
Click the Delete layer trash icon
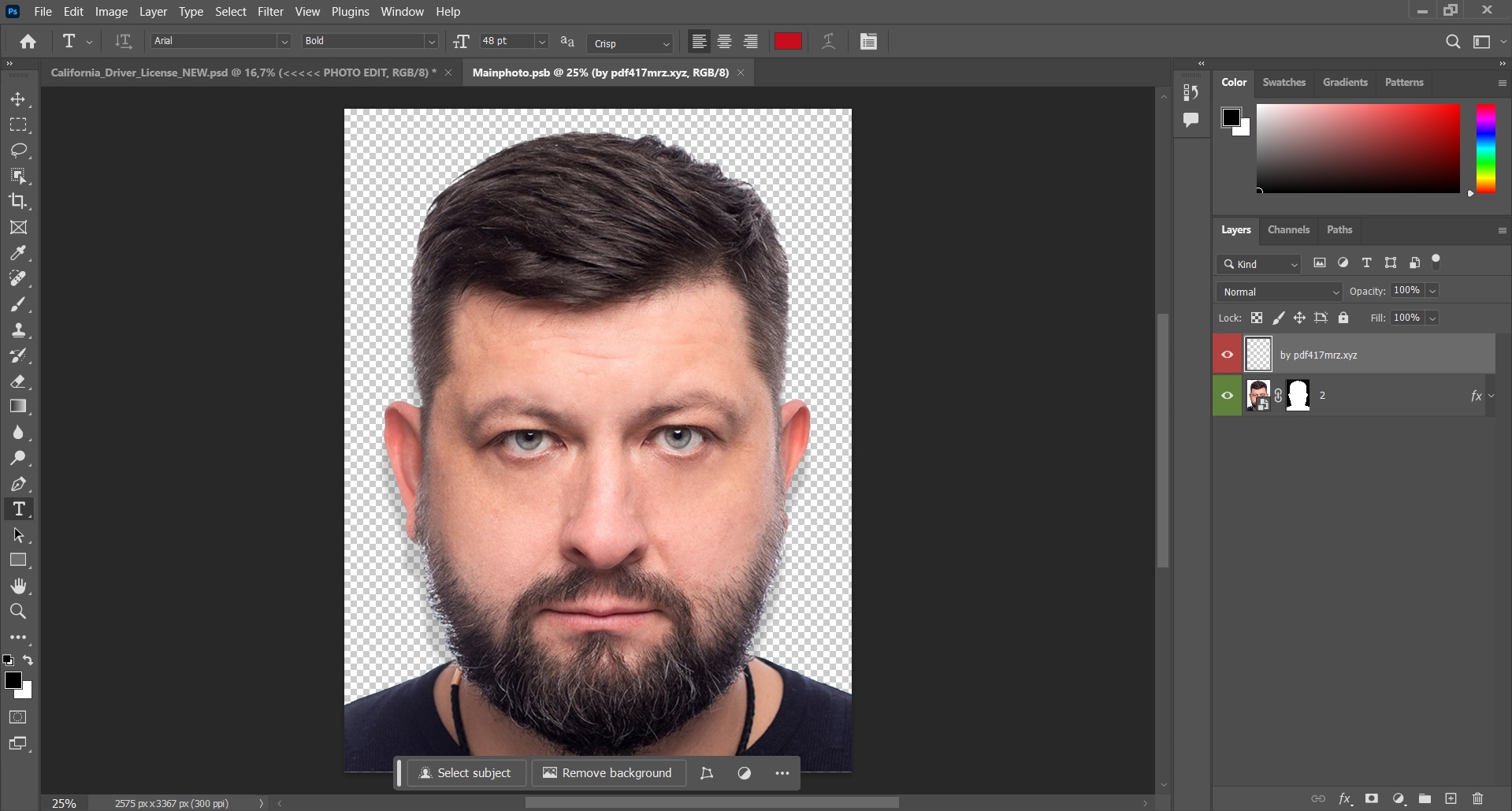tap(1479, 798)
